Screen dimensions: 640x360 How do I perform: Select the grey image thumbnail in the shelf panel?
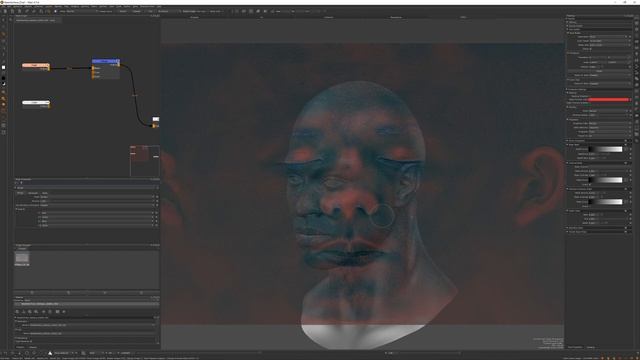tap(22, 258)
